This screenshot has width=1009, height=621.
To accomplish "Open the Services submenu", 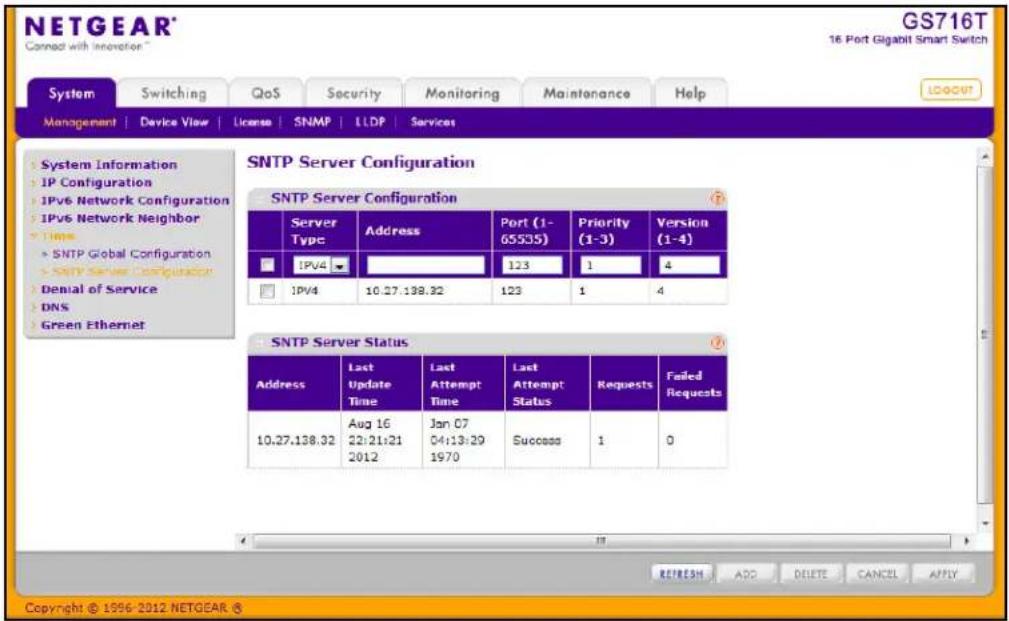I will [x=432, y=122].
